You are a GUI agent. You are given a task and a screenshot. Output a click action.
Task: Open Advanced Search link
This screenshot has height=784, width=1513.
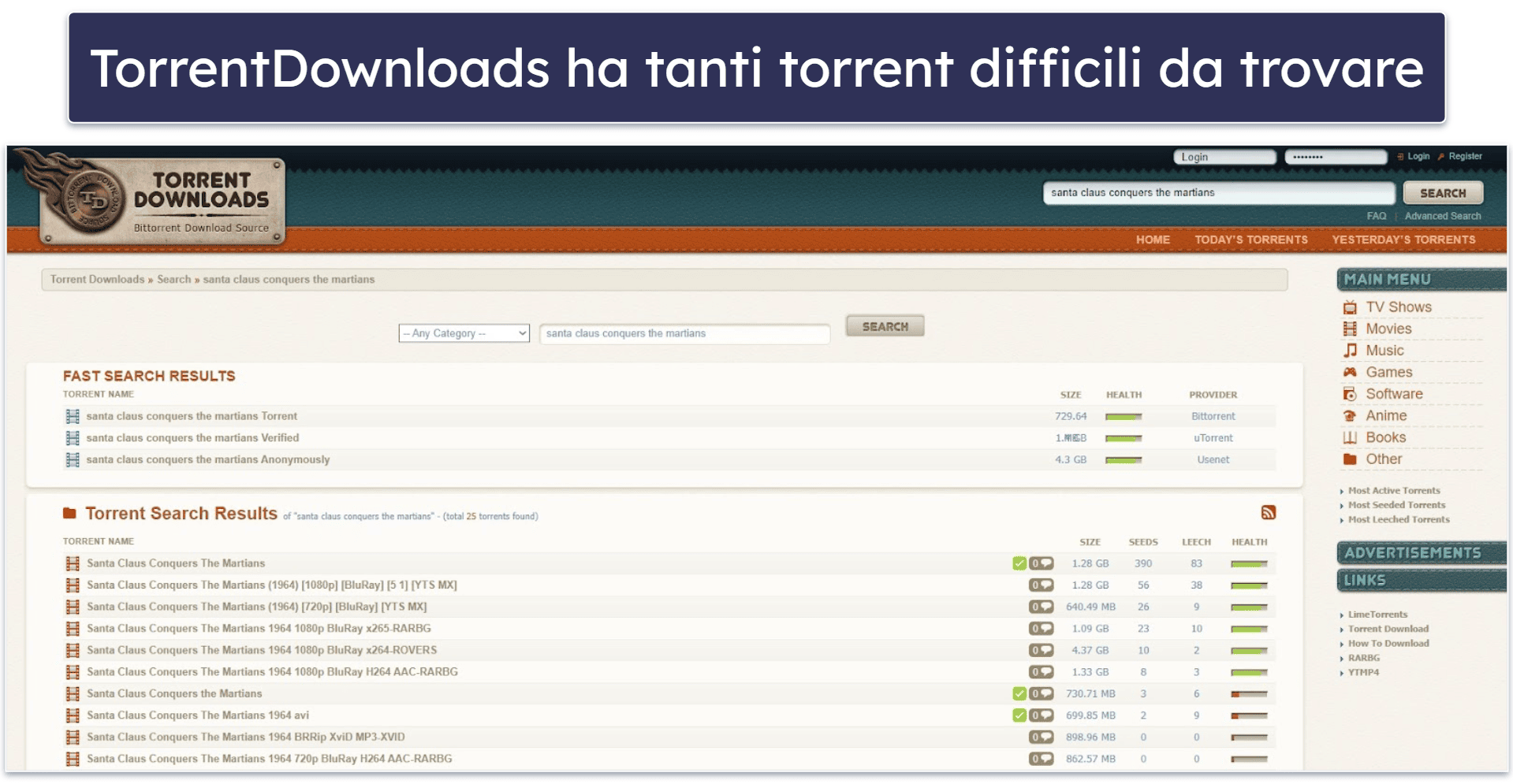pyautogui.click(x=1443, y=216)
